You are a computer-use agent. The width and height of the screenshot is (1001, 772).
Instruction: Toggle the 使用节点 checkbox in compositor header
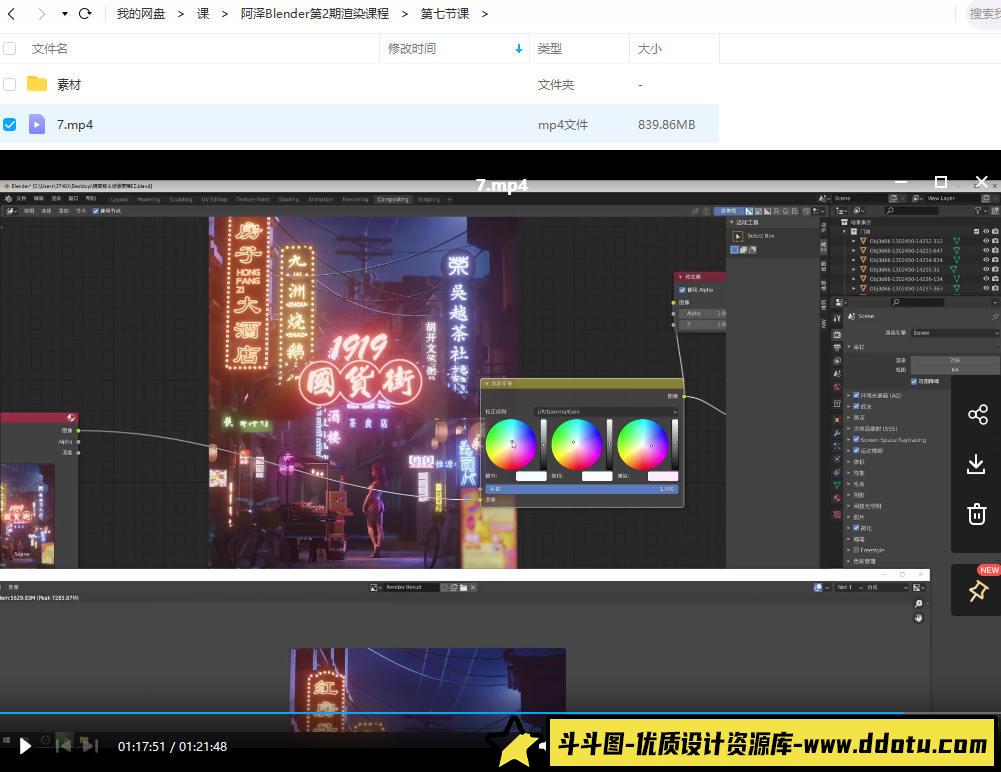click(96, 211)
